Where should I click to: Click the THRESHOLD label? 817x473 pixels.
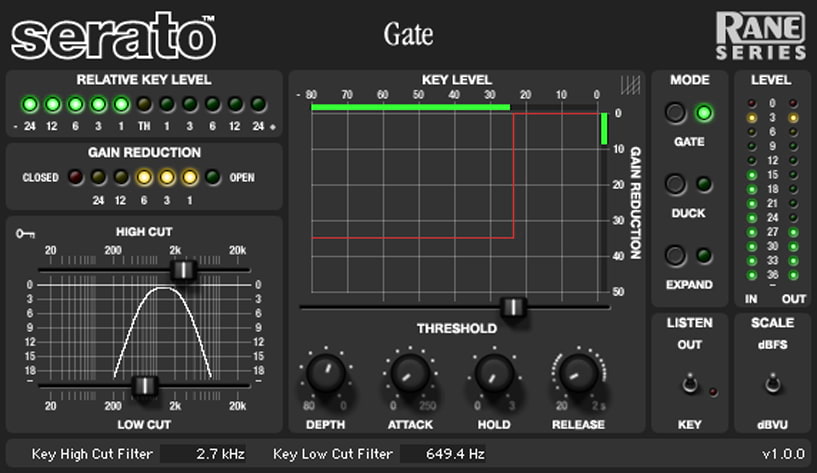(x=457, y=328)
